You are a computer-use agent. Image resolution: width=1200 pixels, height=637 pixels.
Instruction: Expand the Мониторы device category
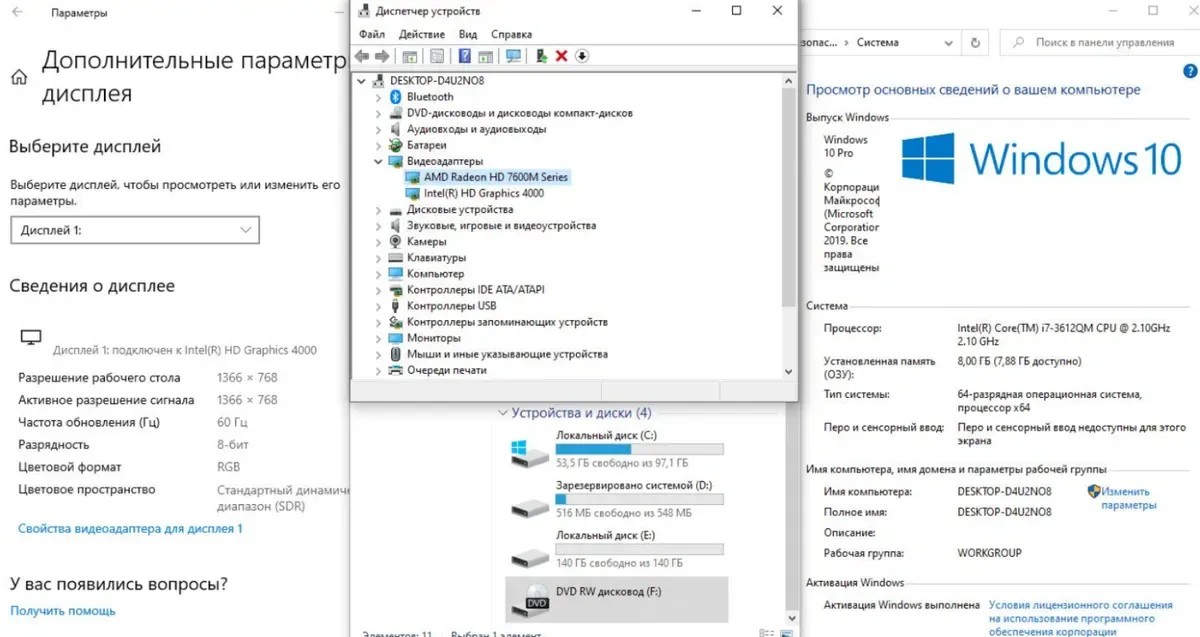tap(378, 338)
